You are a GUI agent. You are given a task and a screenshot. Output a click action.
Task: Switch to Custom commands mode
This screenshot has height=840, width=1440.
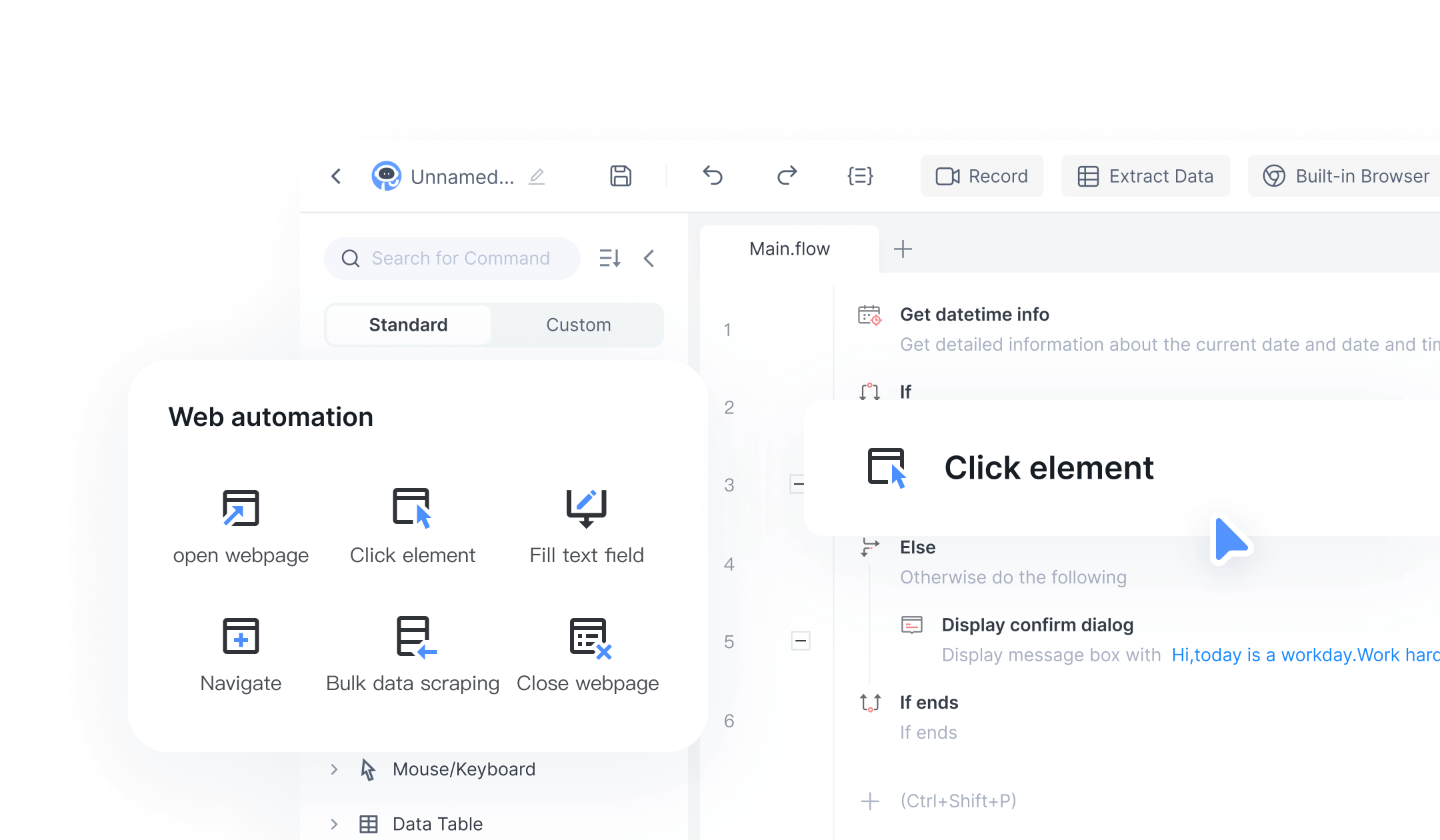(578, 325)
